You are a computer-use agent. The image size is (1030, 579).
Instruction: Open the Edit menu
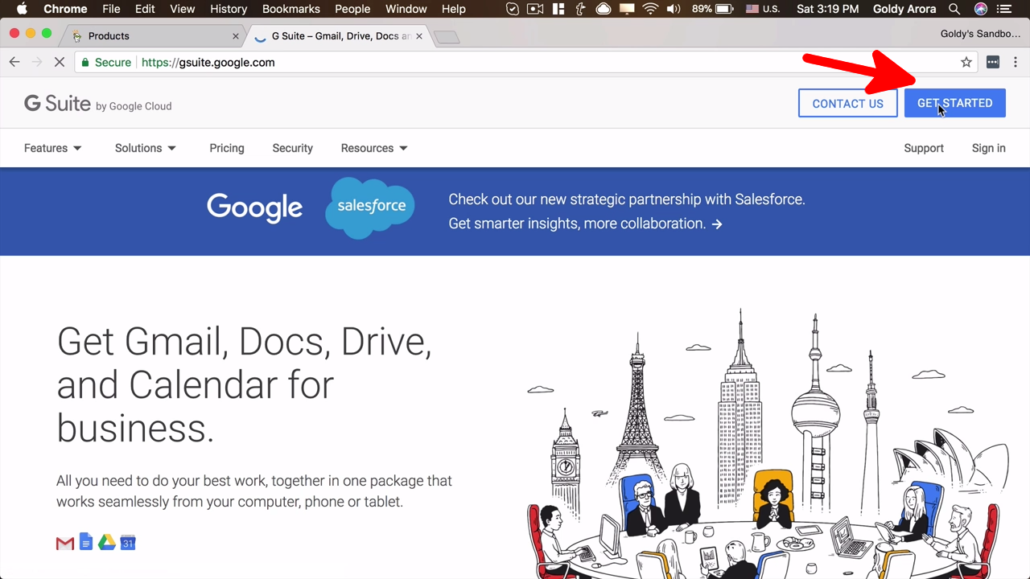coord(145,9)
